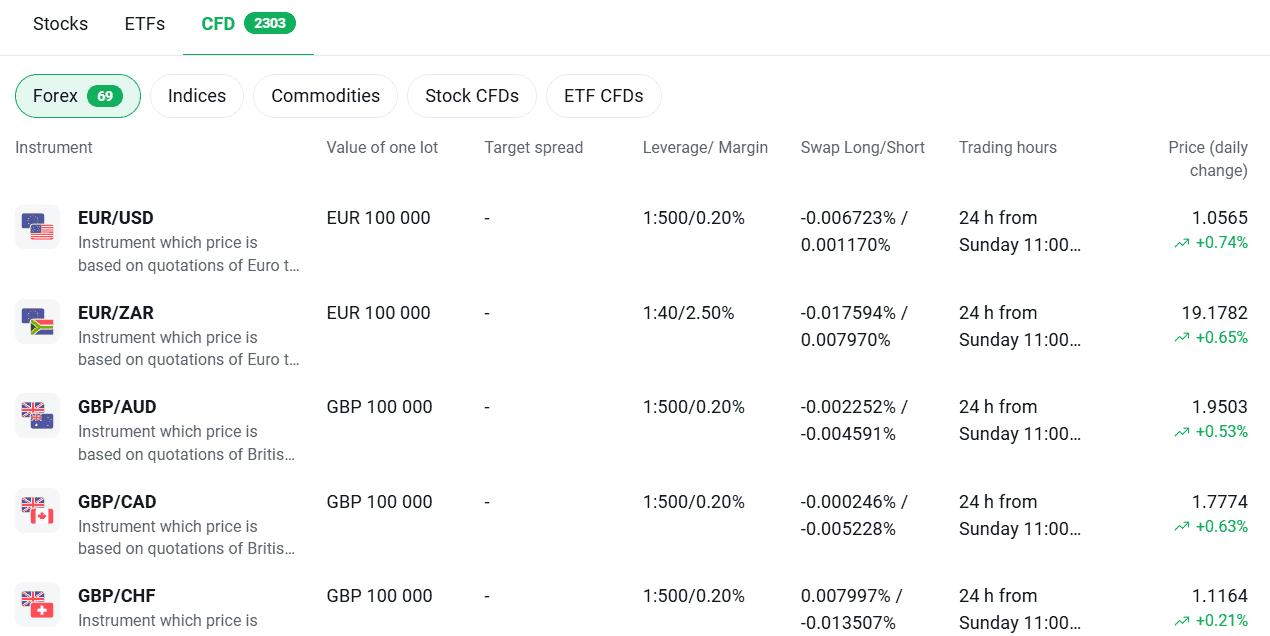Select the Indices filter pill
The height and width of the screenshot is (636, 1270).
tap(196, 95)
